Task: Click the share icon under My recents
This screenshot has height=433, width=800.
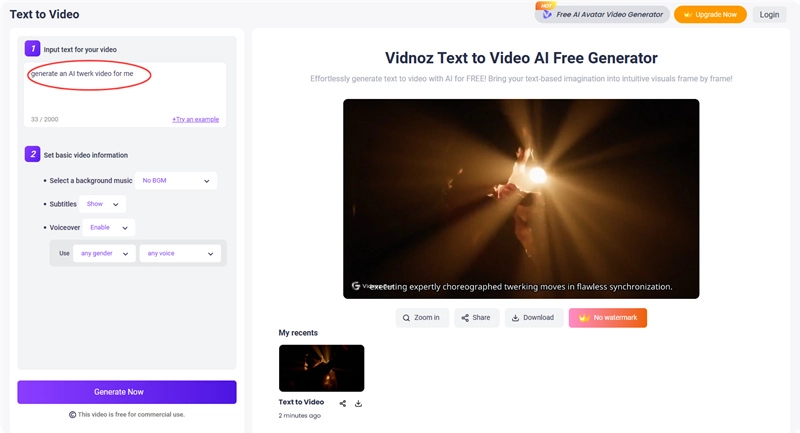Action: (x=342, y=403)
